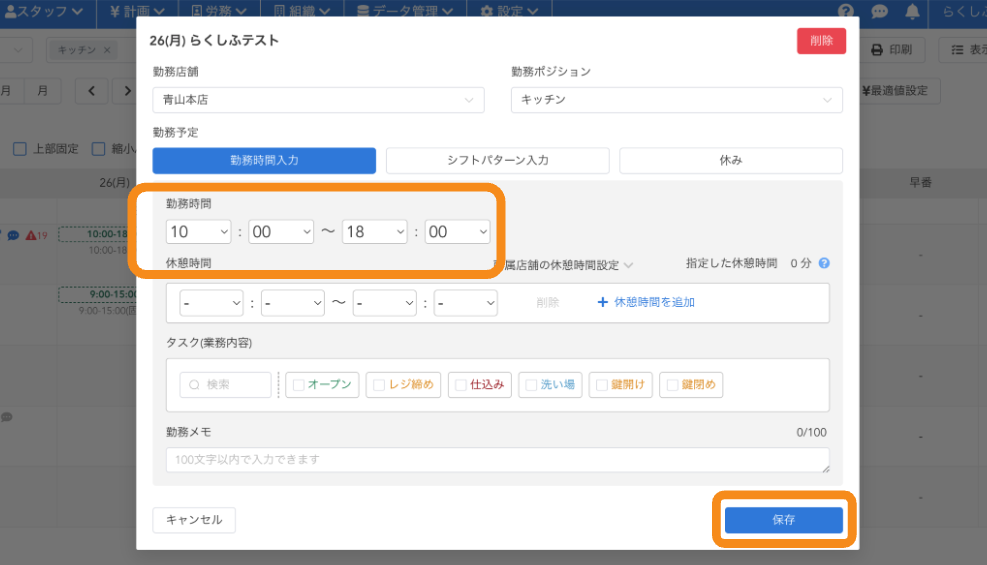987x565 pixels.
Task: Click the 勤務メモ text field
Action: point(497,460)
